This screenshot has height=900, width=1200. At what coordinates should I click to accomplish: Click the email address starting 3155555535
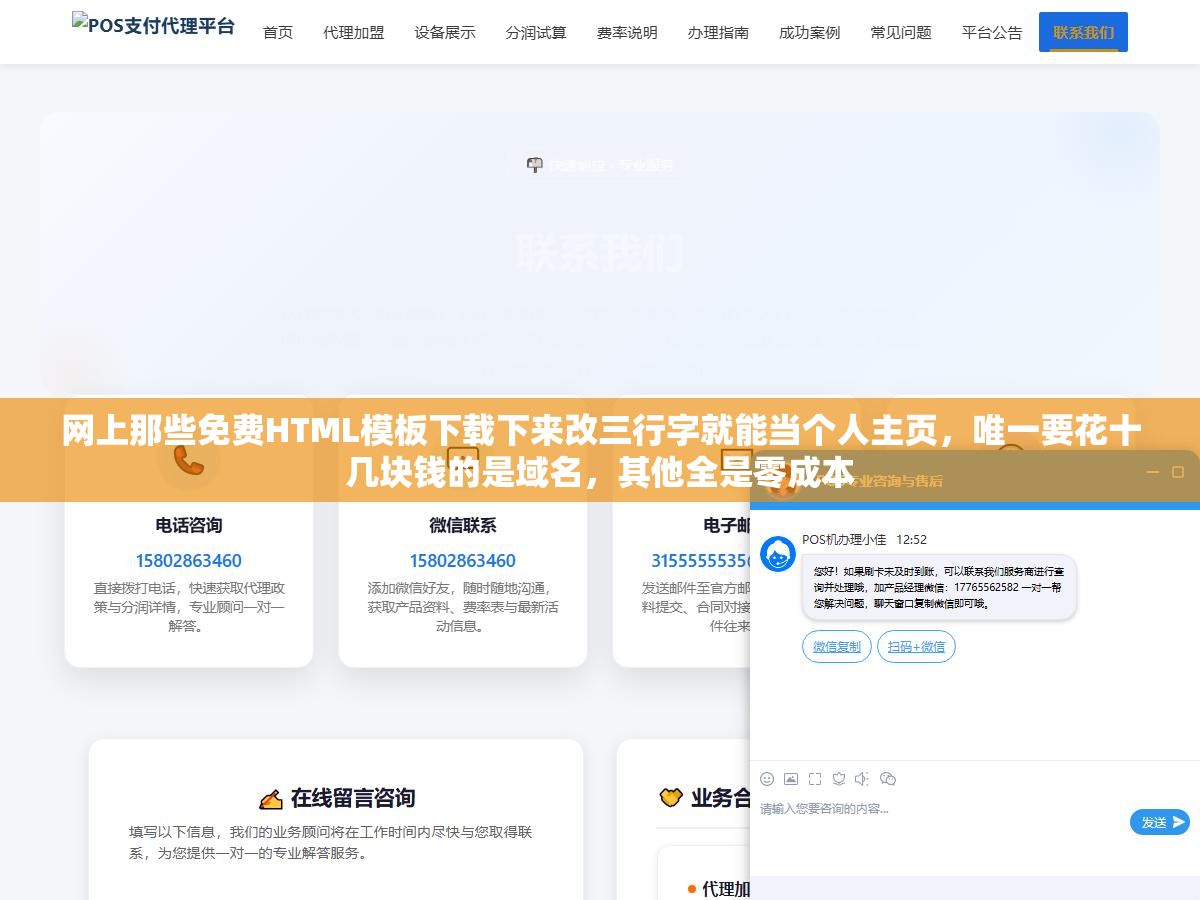701,561
